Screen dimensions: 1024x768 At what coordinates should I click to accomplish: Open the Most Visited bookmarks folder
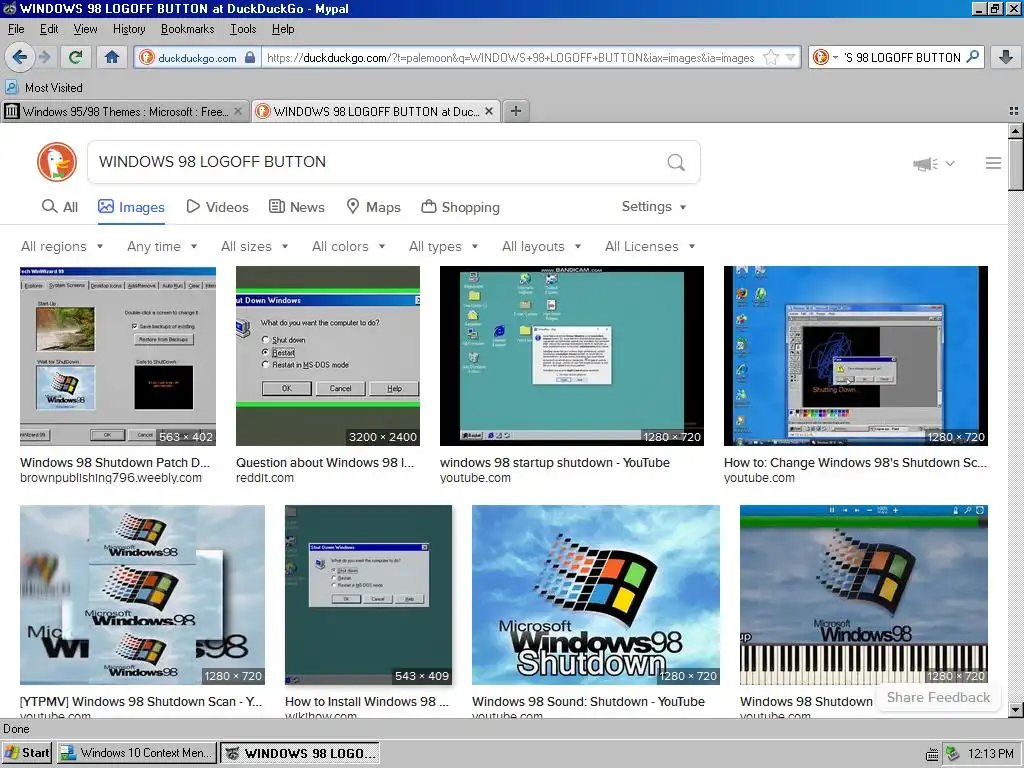coord(44,88)
